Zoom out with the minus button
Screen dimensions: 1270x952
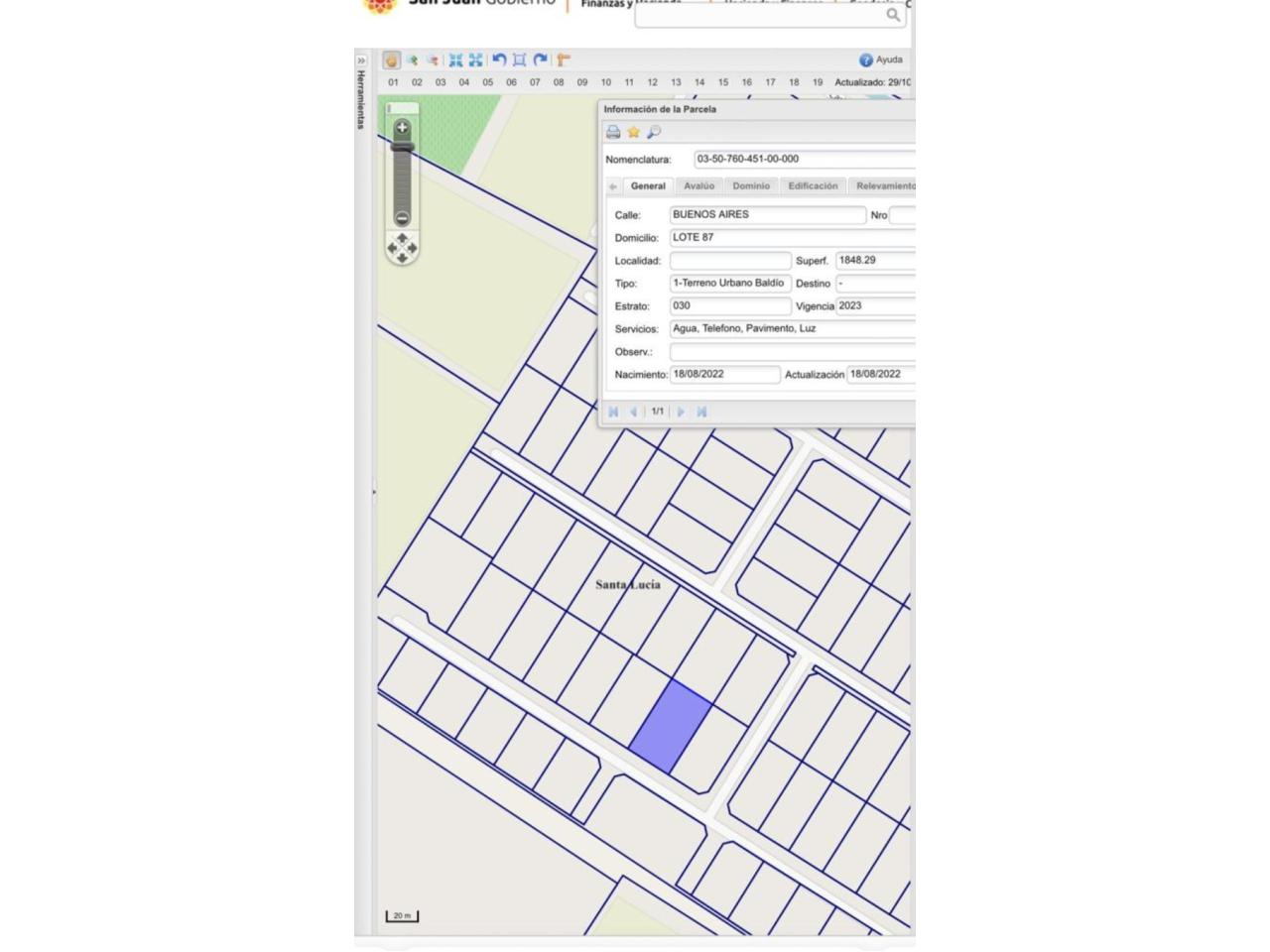pos(402,217)
